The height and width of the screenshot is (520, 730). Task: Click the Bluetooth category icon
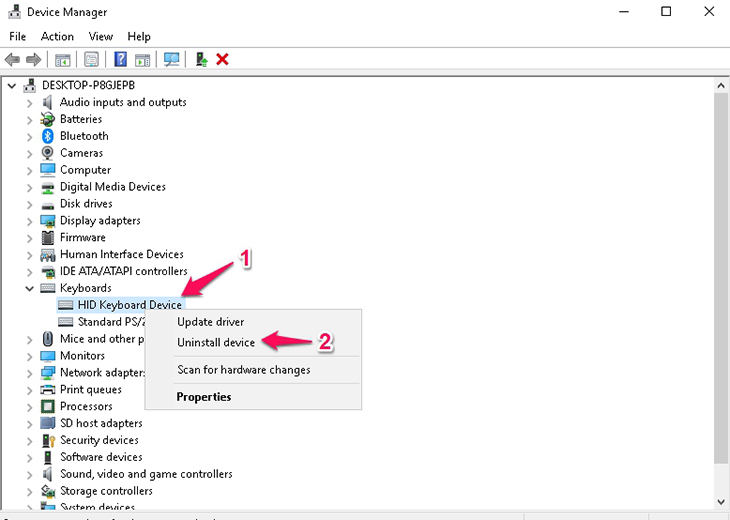[47, 136]
